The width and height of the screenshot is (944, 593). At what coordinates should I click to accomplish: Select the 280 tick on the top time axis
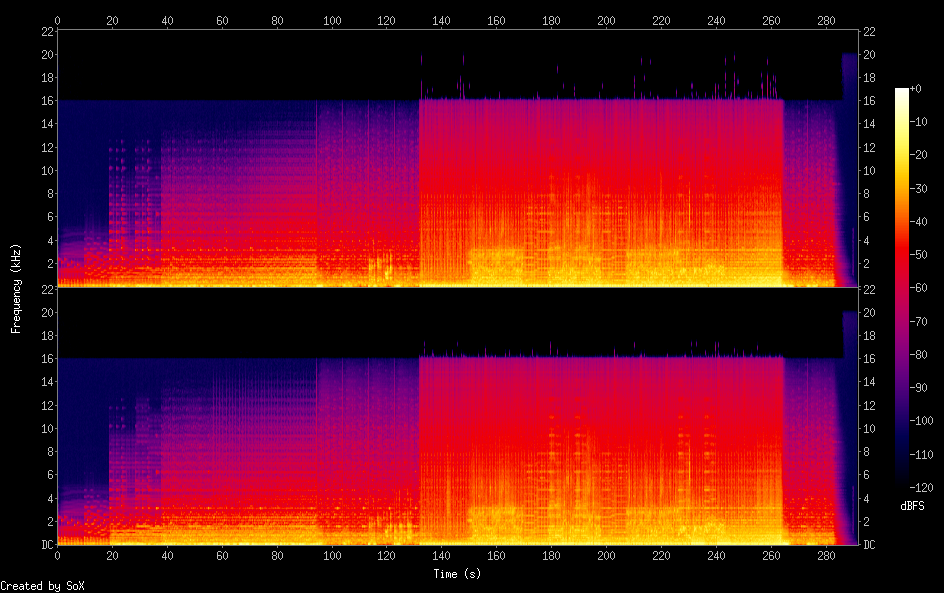(824, 19)
